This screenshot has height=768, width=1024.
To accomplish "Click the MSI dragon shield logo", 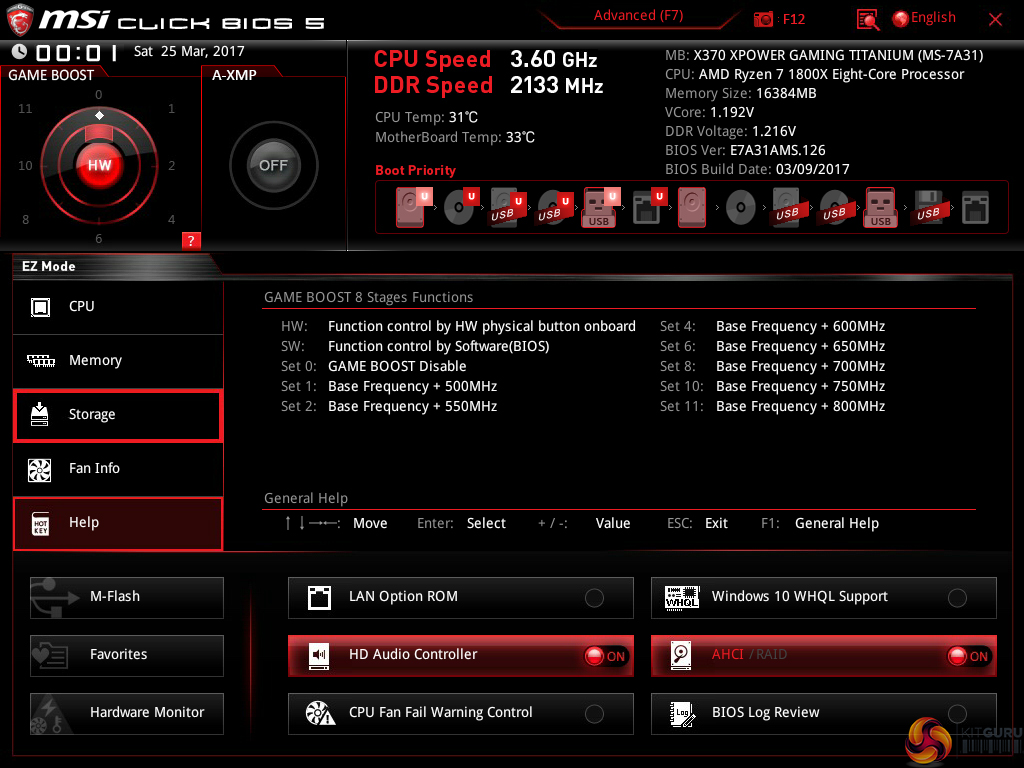I will 19,19.
